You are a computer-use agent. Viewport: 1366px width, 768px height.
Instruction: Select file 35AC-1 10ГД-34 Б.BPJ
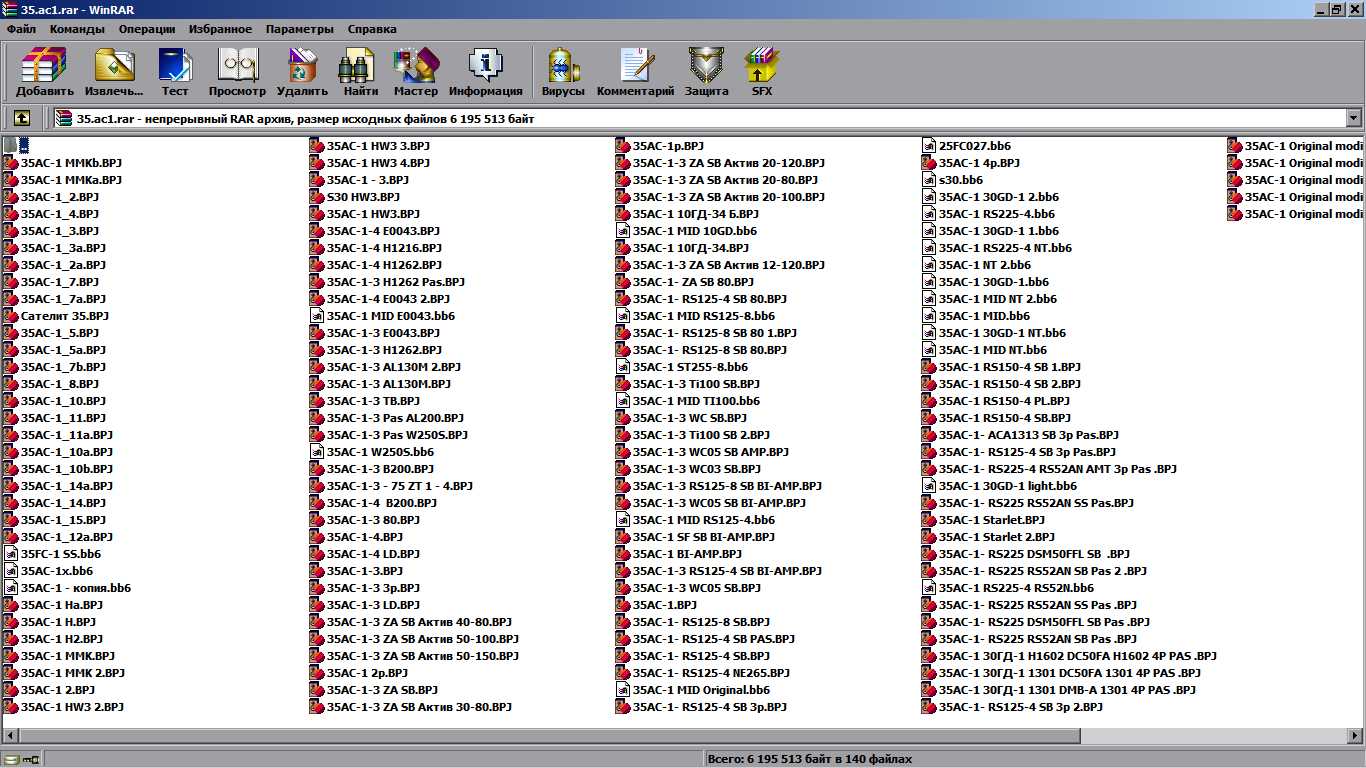695,213
